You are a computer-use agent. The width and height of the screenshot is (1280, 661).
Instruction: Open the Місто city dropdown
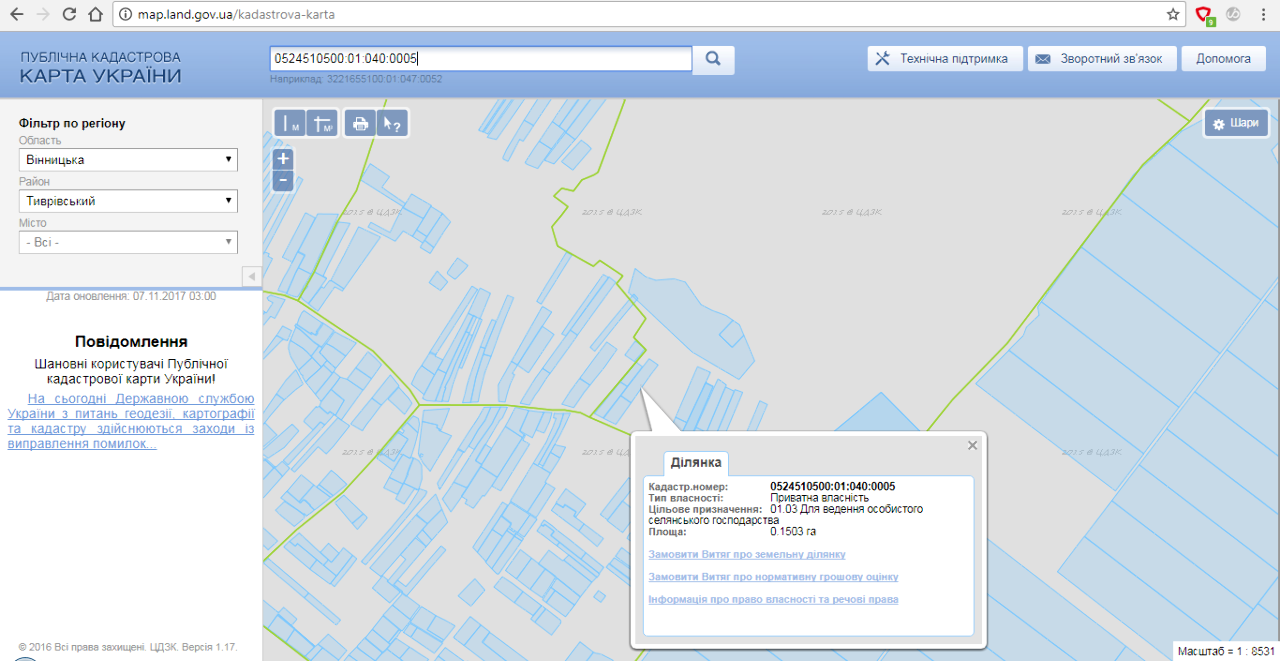click(128, 242)
